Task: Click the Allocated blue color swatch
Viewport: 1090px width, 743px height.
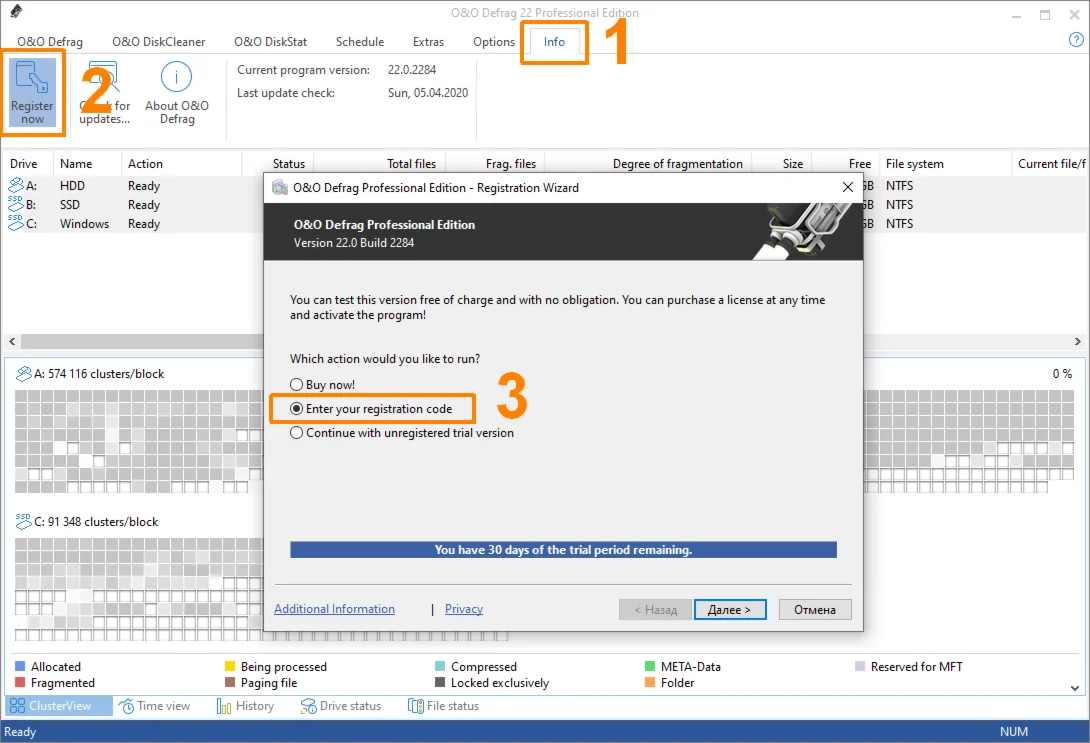Action: pyautogui.click(x=20, y=666)
